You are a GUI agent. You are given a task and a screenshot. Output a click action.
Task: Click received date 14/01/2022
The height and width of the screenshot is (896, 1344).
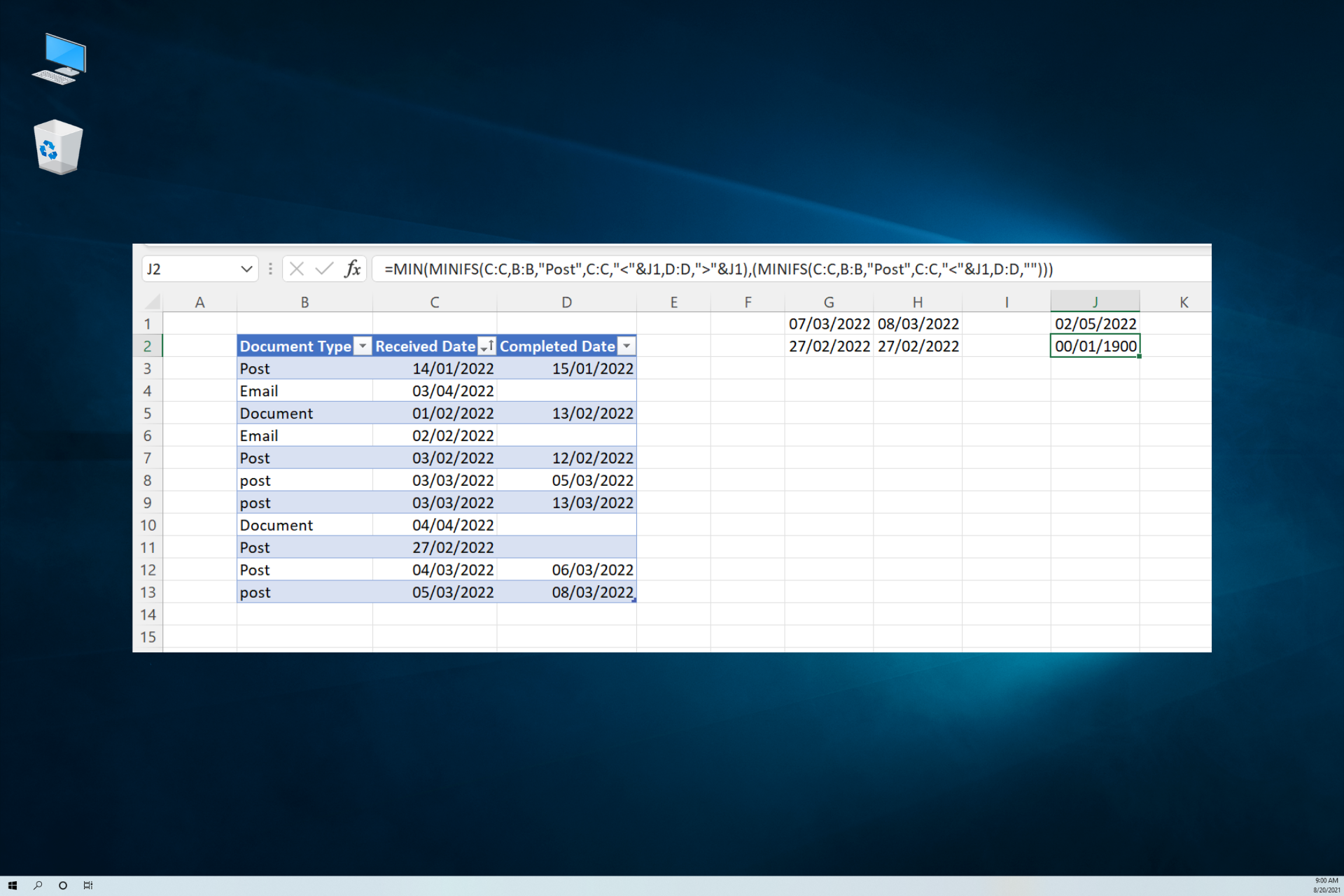435,368
